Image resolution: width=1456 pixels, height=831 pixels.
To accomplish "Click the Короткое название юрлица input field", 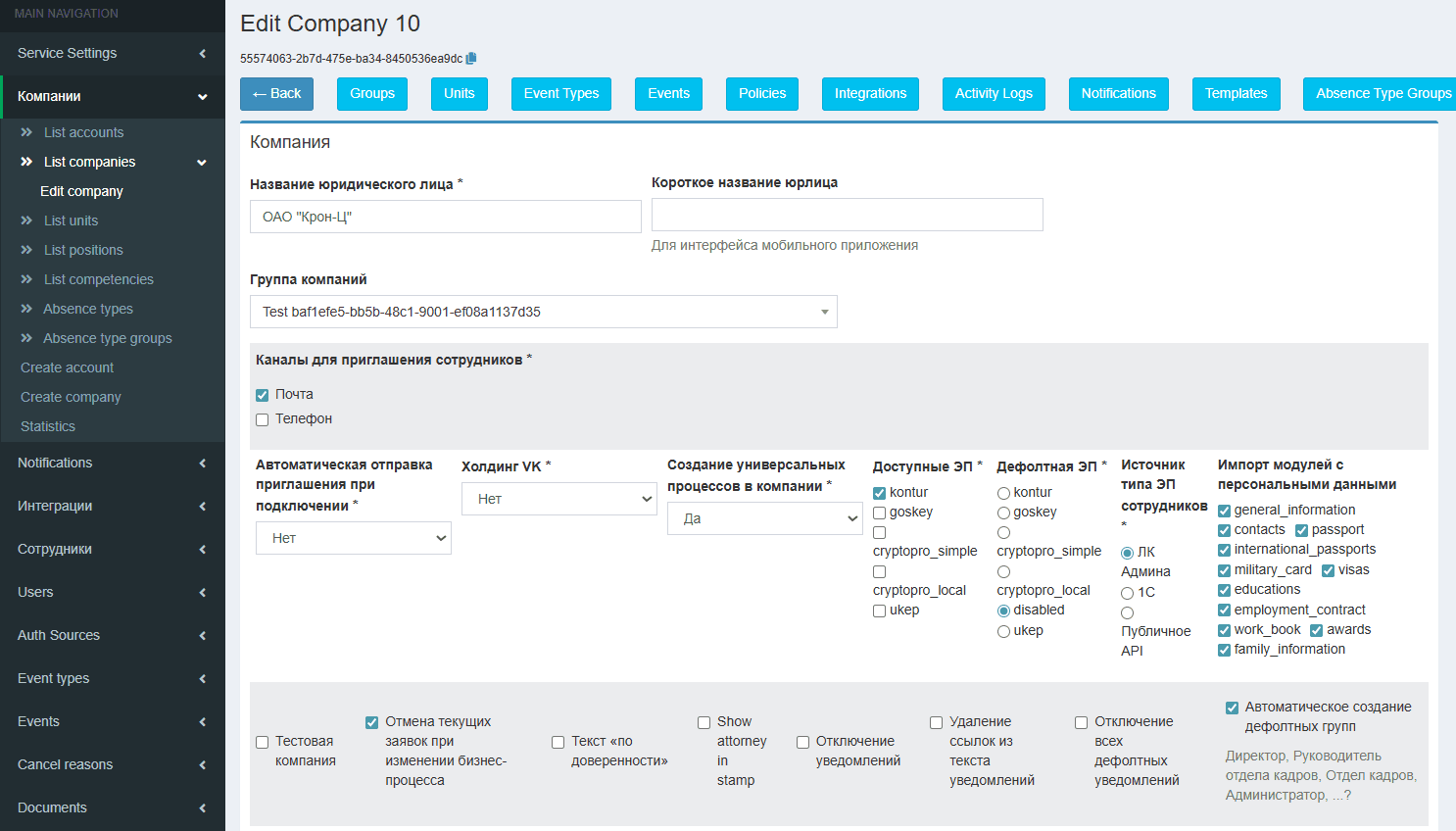I will click(847, 215).
